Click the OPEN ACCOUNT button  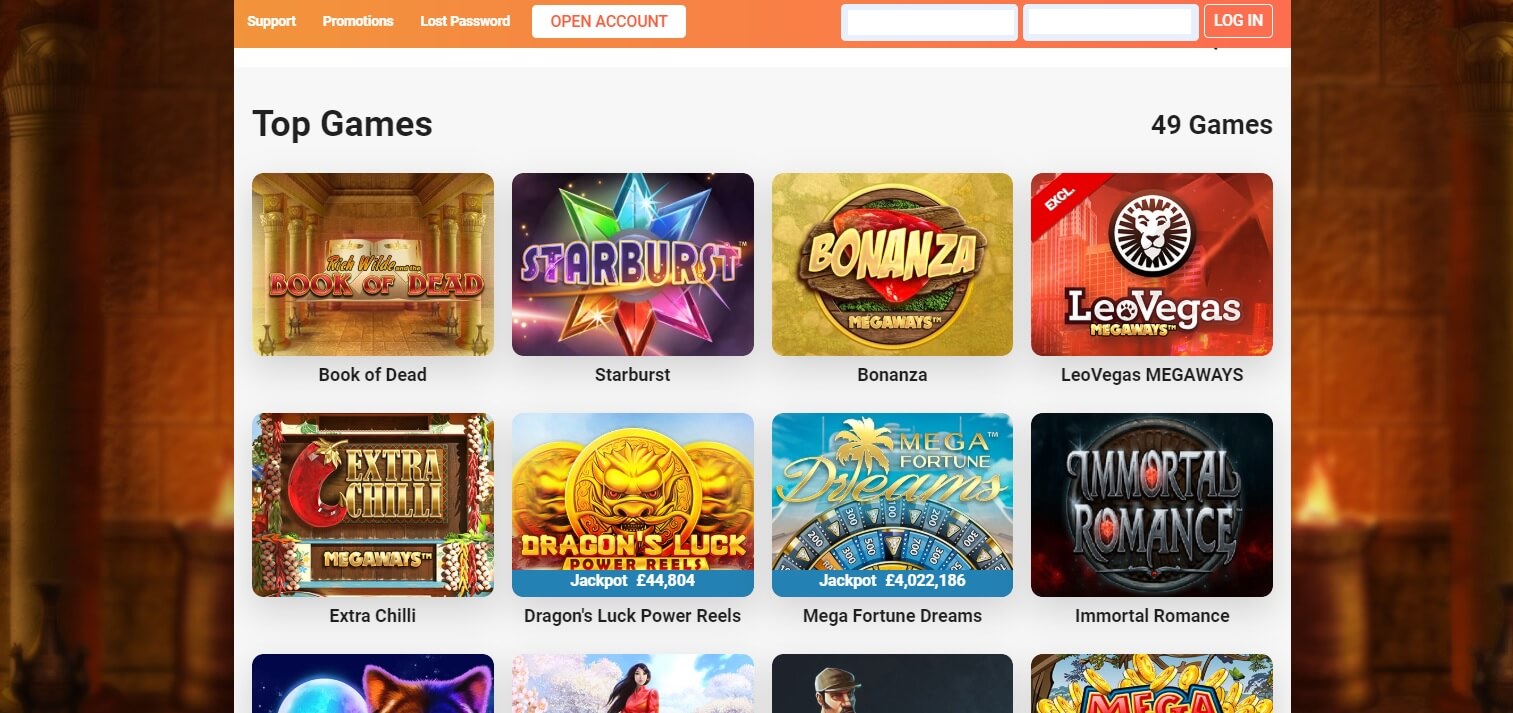pos(609,21)
